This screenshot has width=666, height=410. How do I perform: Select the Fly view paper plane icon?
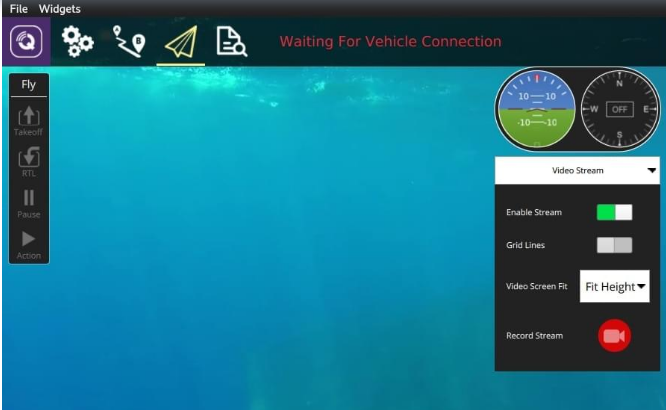(181, 42)
